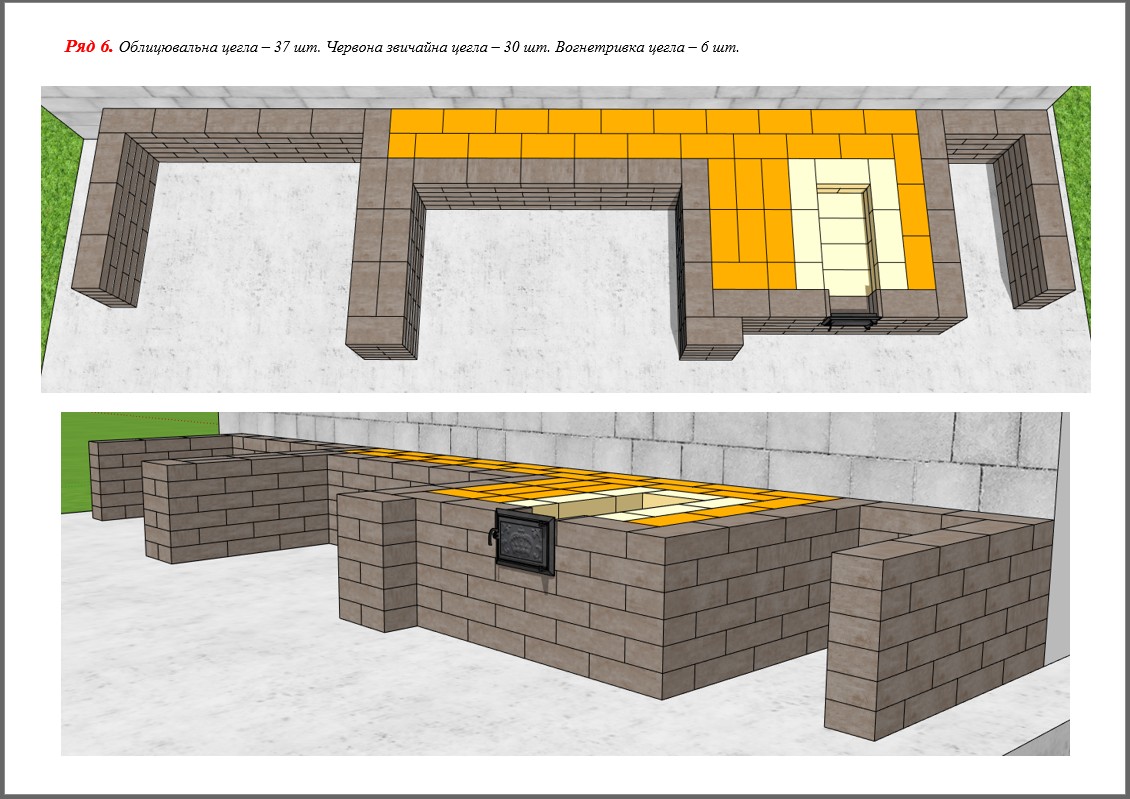Image resolution: width=1130 pixels, height=799 pixels.
Task: Click the red "Ряд 6." heading
Action: 89,47
